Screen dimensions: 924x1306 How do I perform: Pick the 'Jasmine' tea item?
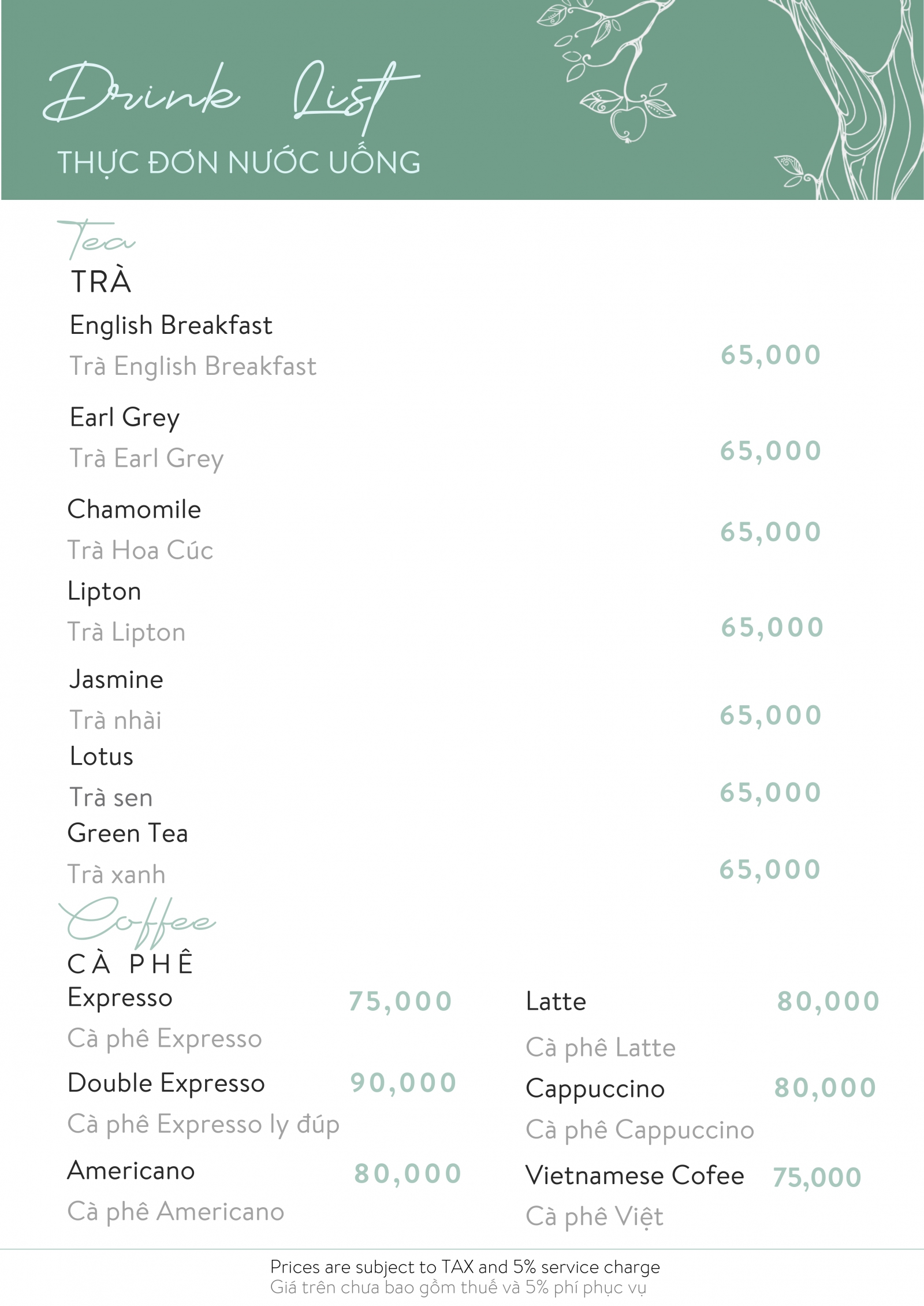click(x=117, y=679)
